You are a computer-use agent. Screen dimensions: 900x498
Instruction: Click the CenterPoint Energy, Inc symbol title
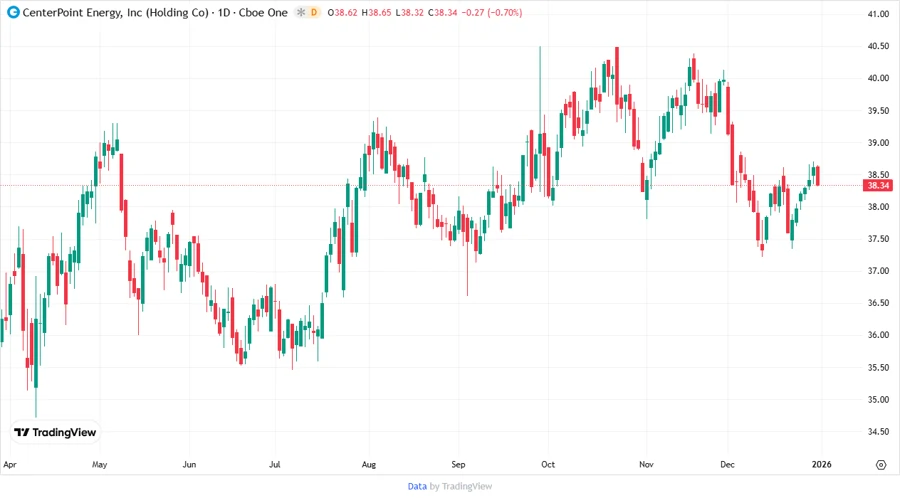[x=115, y=12]
